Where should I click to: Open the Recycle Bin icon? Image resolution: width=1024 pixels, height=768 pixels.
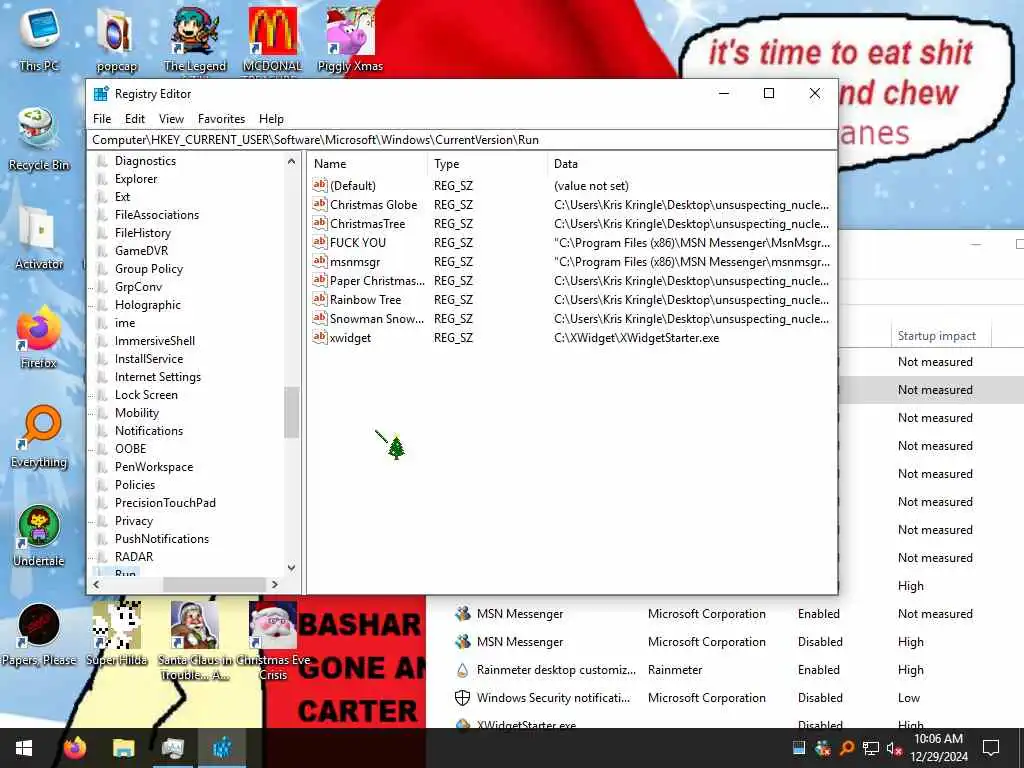39,138
